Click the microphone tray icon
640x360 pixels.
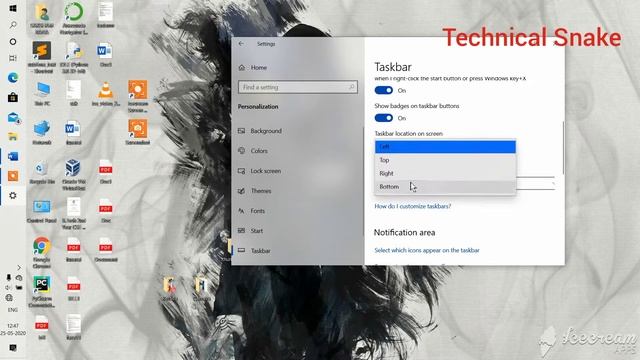point(8,278)
